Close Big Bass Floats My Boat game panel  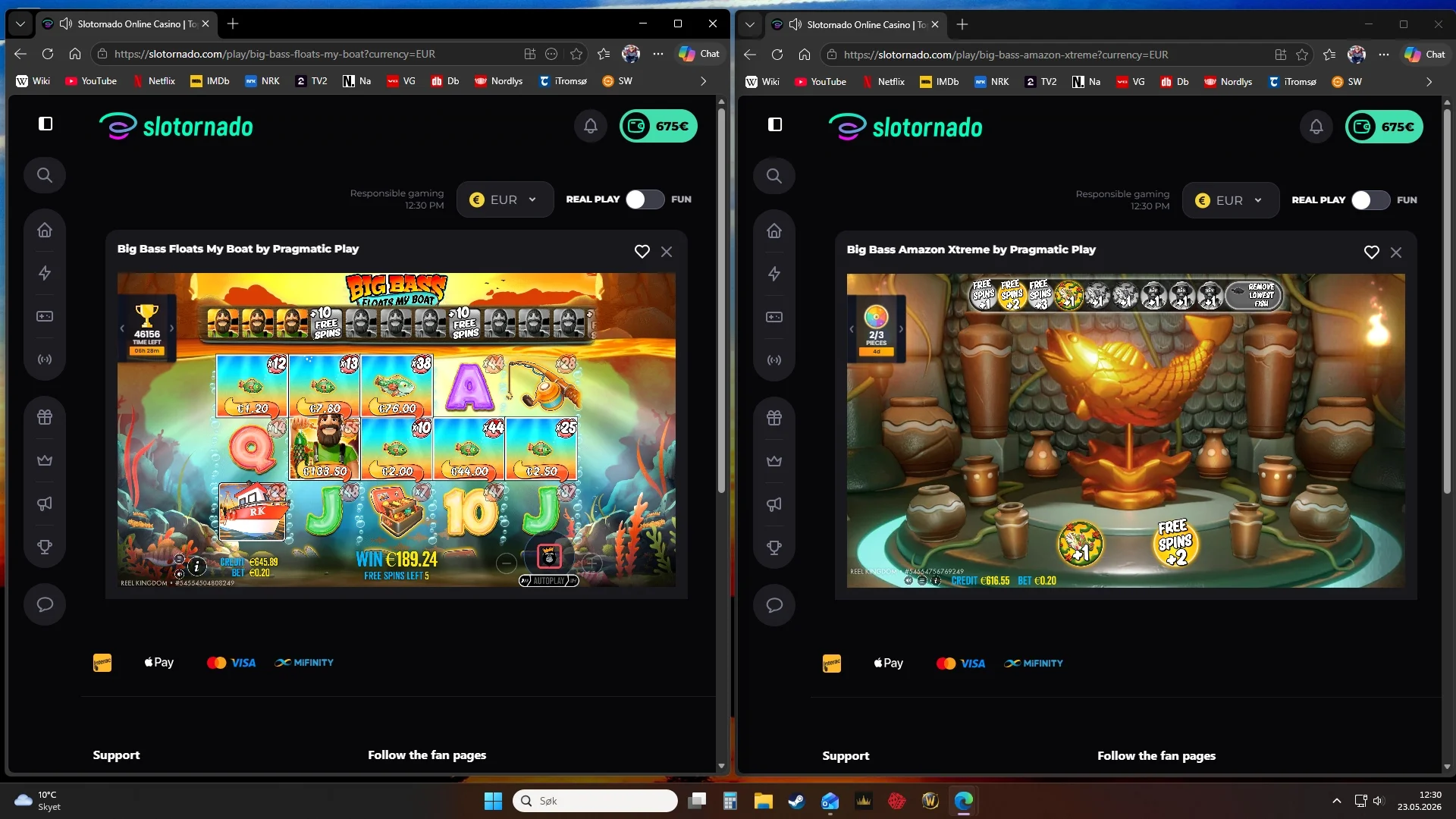667,251
